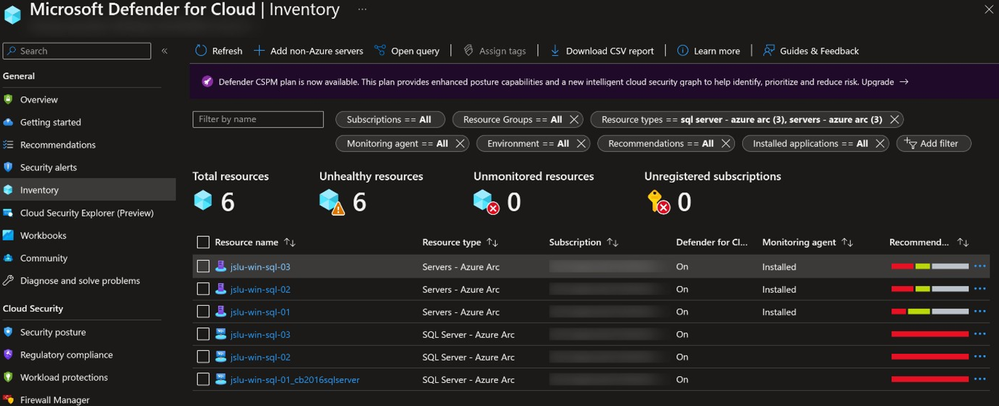Click the Workload protections icon

click(x=8, y=377)
